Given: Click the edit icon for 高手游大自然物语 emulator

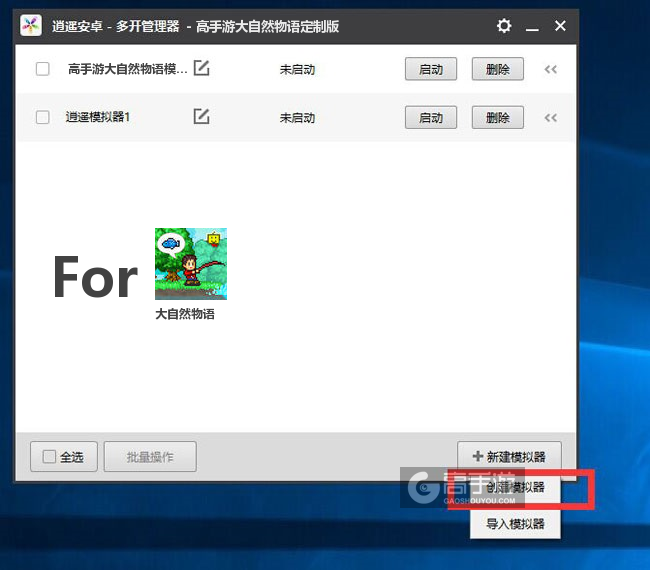Looking at the screenshot, I should [201, 69].
